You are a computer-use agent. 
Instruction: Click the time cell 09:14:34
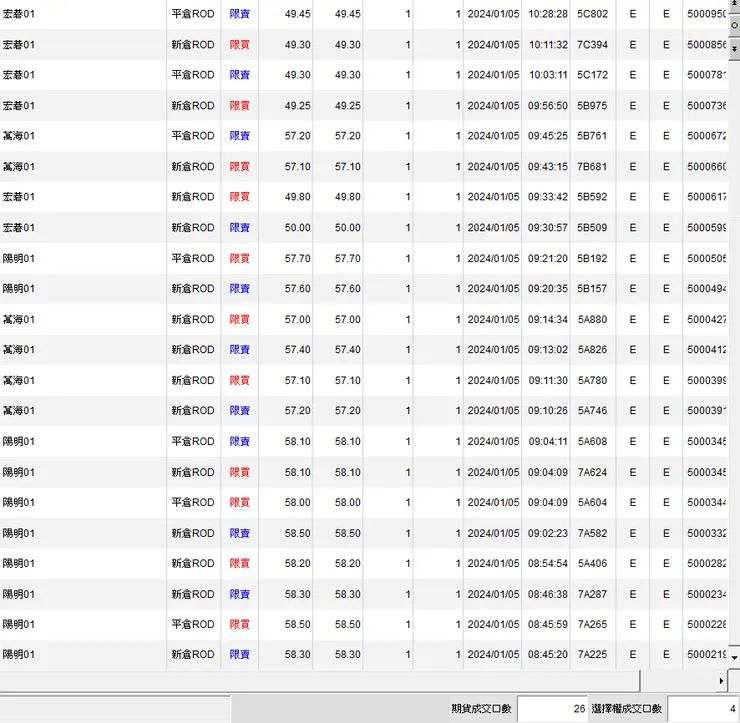point(548,319)
